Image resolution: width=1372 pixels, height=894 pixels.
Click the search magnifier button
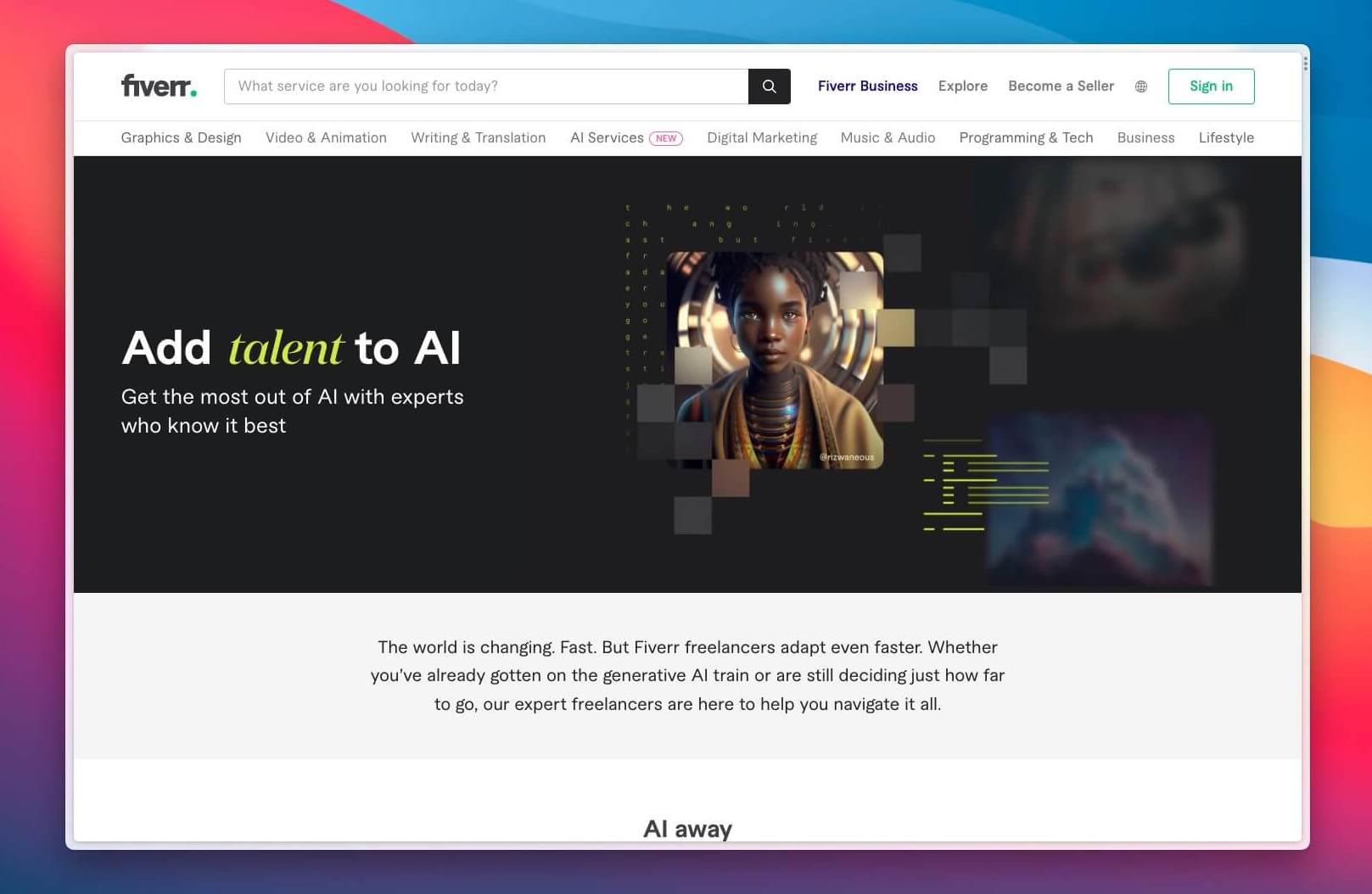click(x=770, y=87)
